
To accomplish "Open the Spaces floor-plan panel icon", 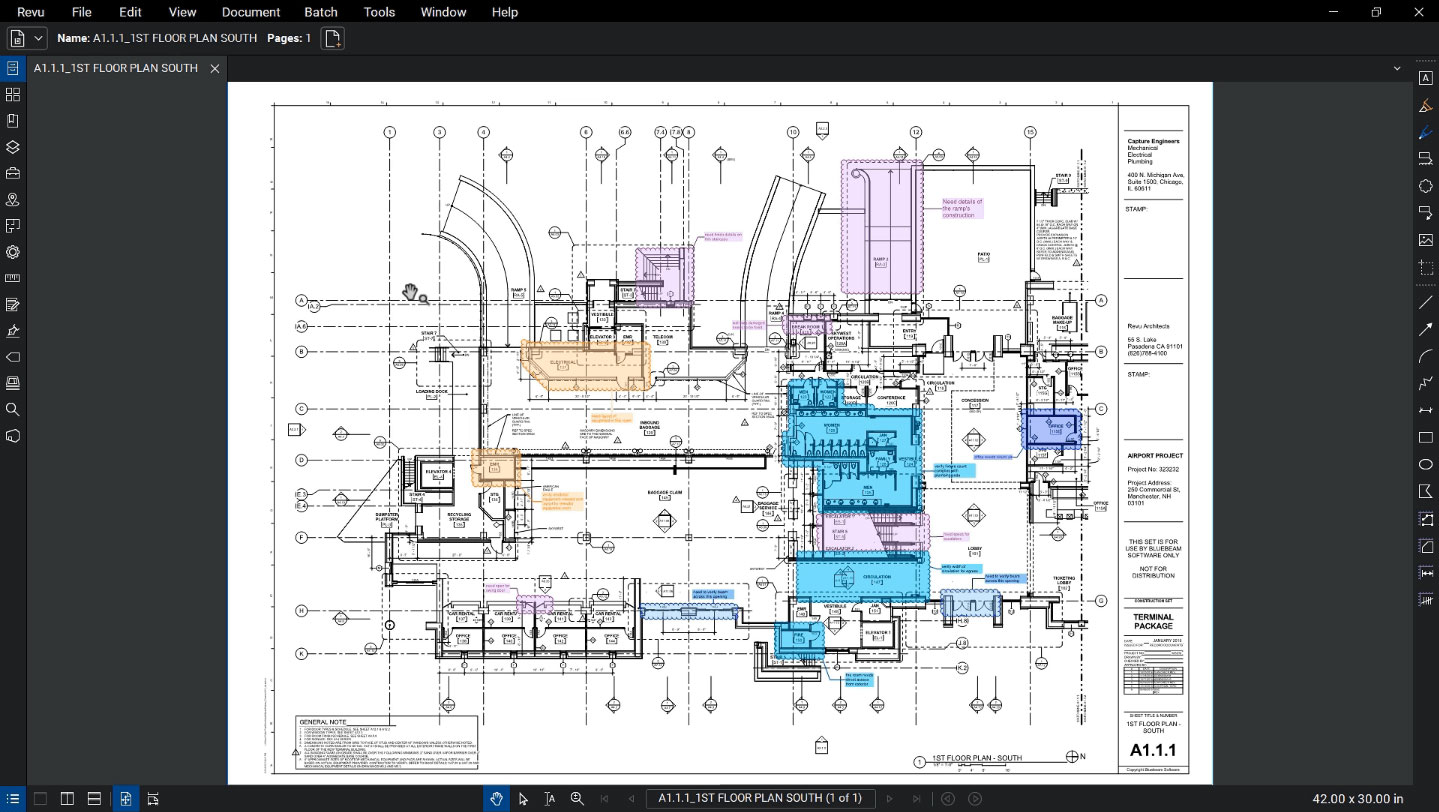I will (13, 225).
